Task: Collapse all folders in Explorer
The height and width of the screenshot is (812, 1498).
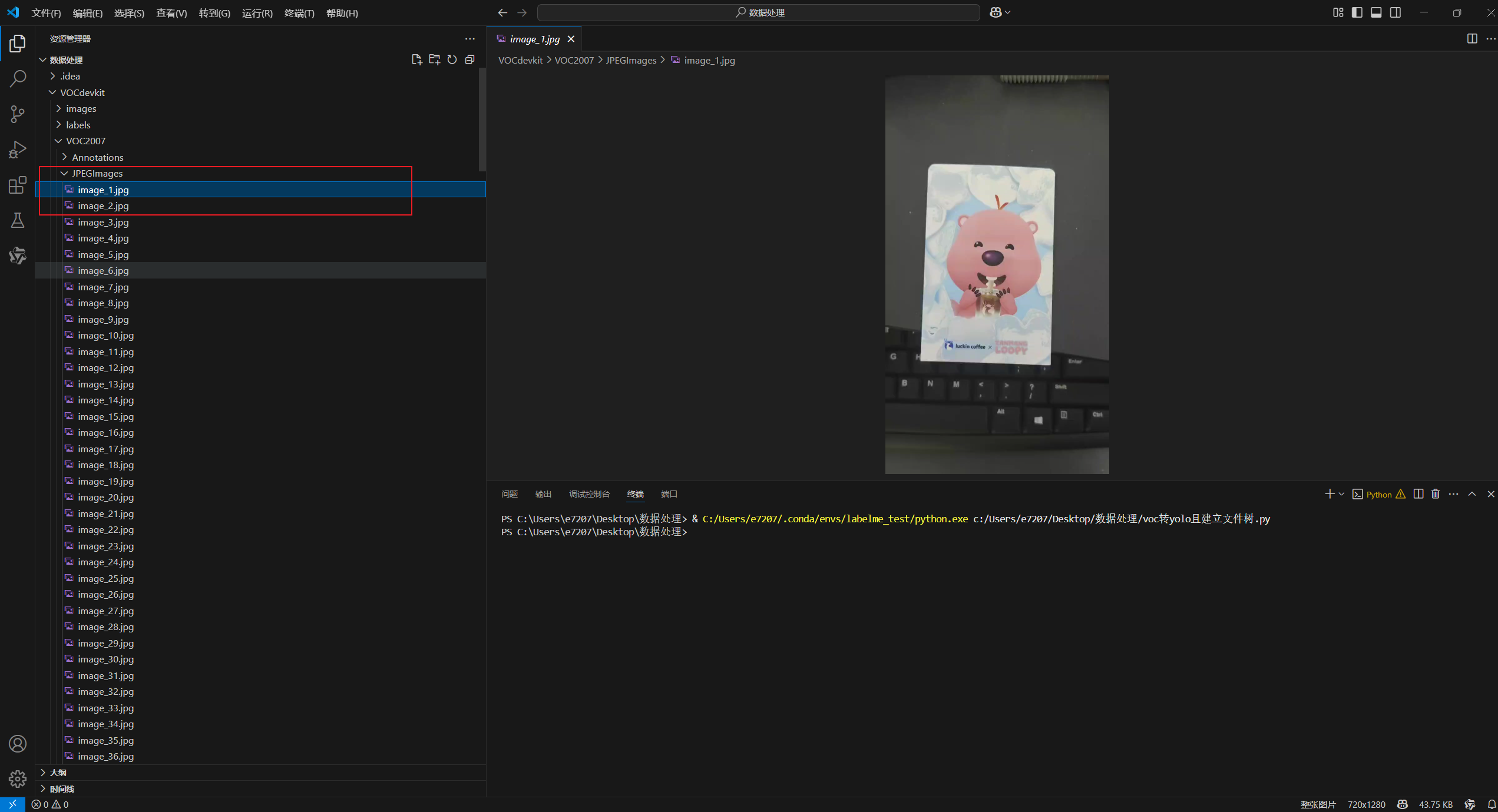Action: pyautogui.click(x=469, y=59)
